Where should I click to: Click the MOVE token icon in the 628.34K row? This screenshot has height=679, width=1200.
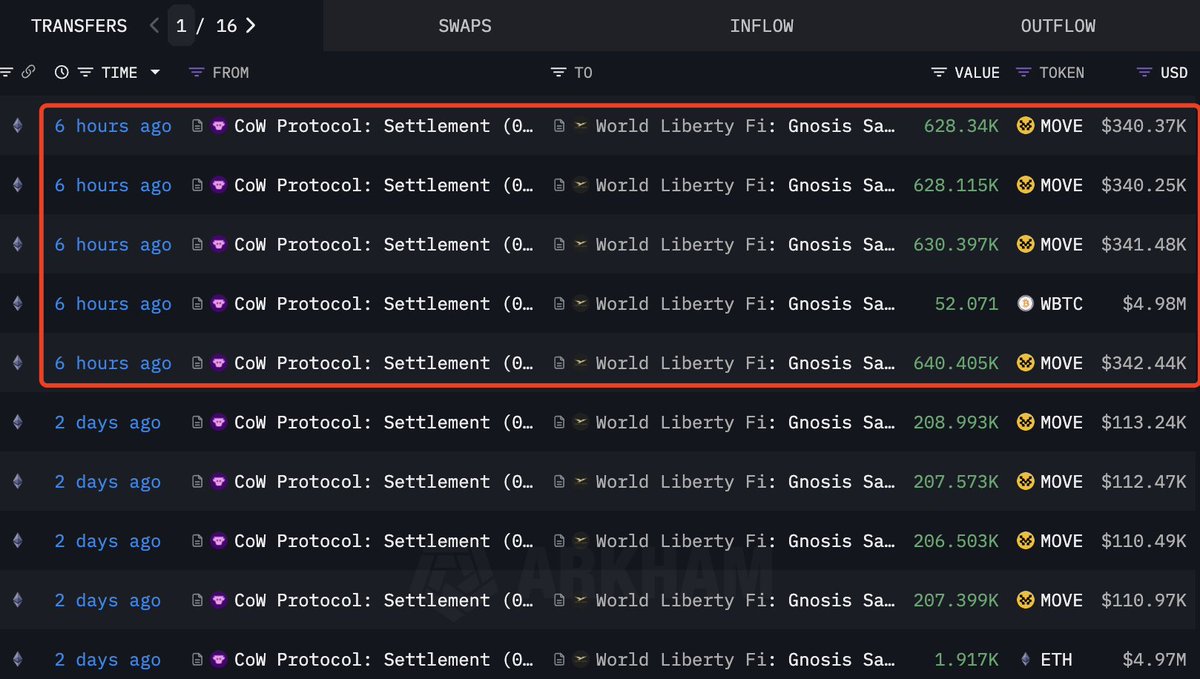pyautogui.click(x=1025, y=126)
